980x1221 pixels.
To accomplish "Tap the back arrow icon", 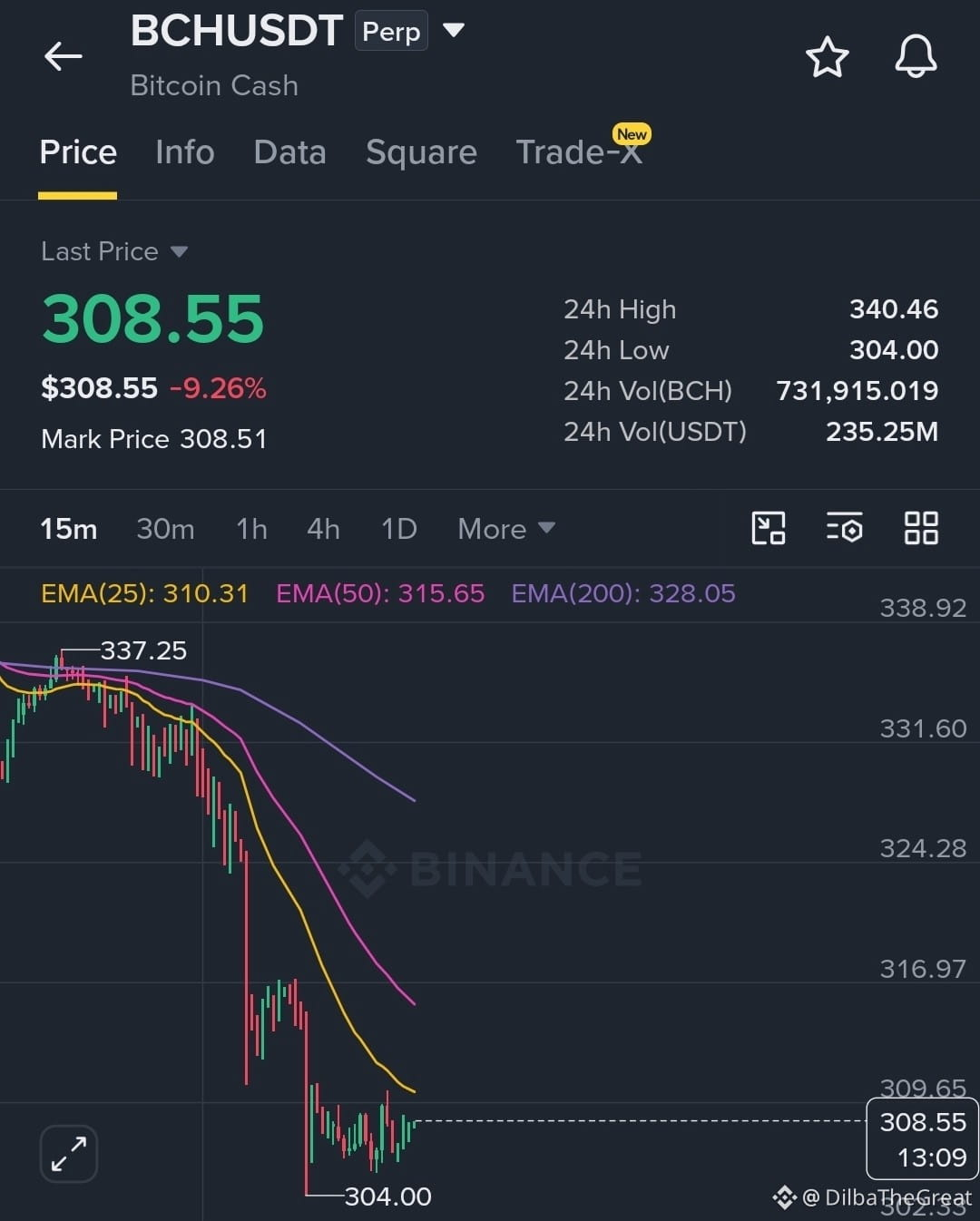I will tap(63, 56).
